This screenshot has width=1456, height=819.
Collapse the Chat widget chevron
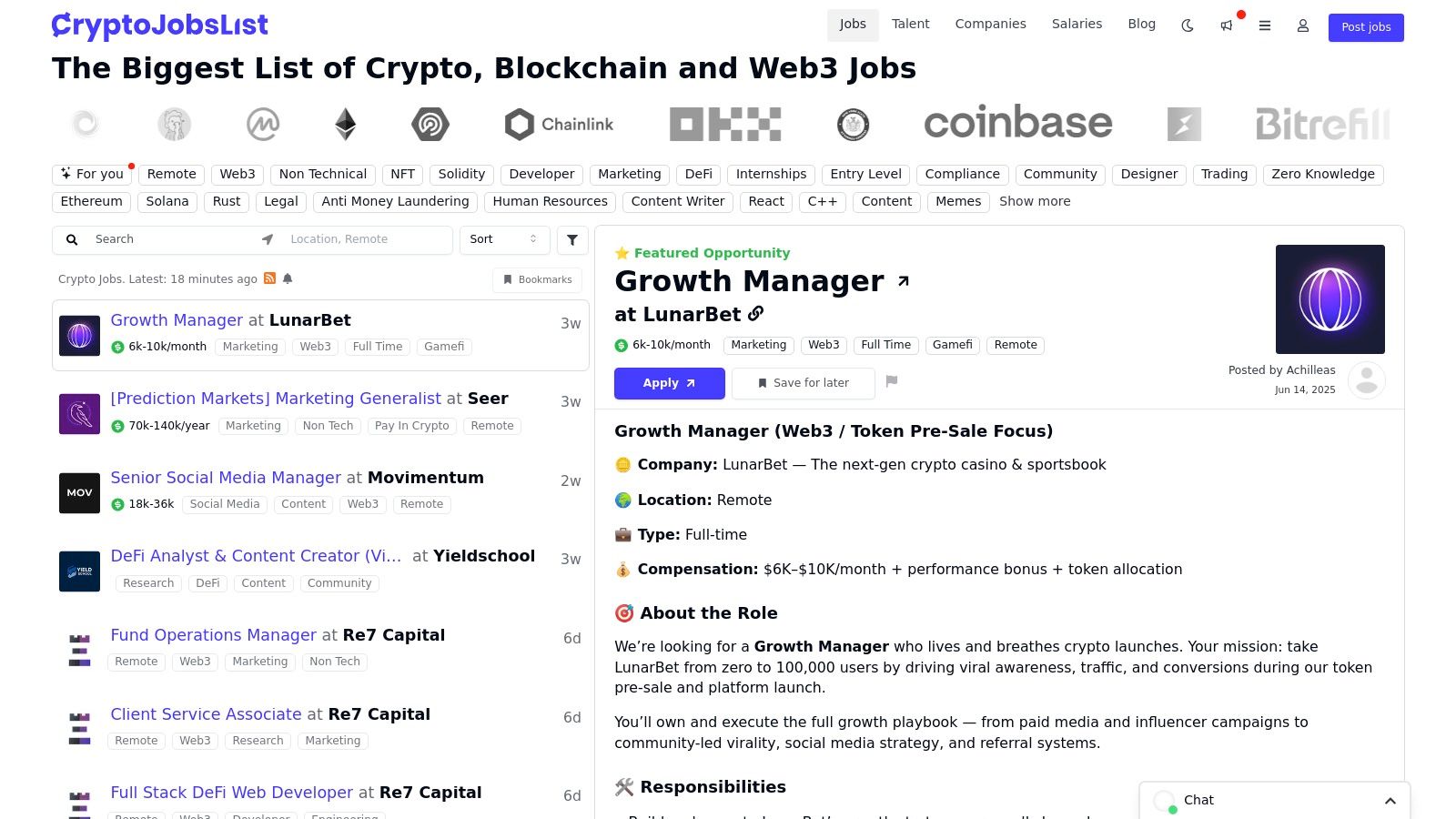(1390, 801)
